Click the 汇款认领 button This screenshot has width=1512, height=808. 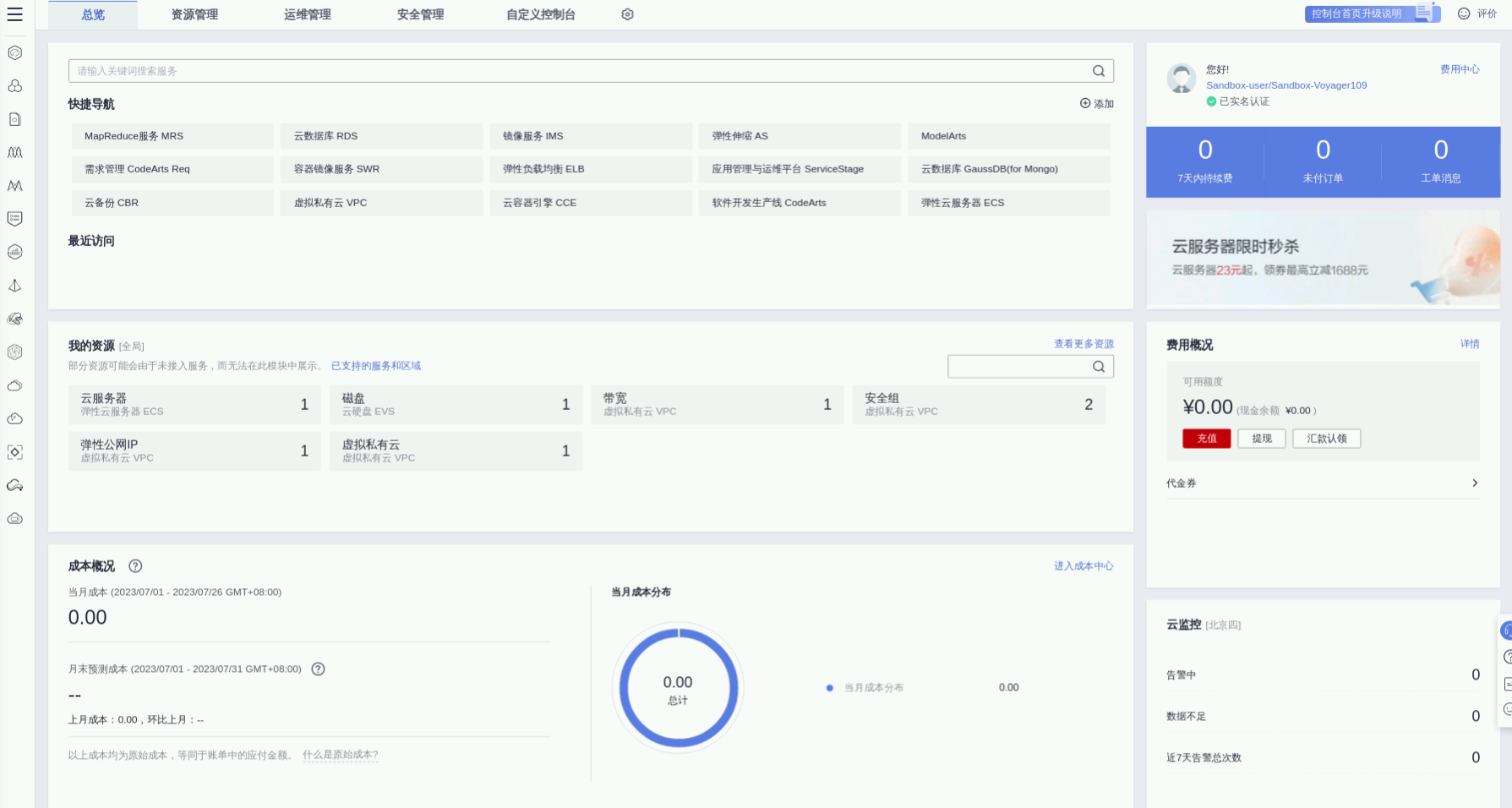(x=1327, y=439)
